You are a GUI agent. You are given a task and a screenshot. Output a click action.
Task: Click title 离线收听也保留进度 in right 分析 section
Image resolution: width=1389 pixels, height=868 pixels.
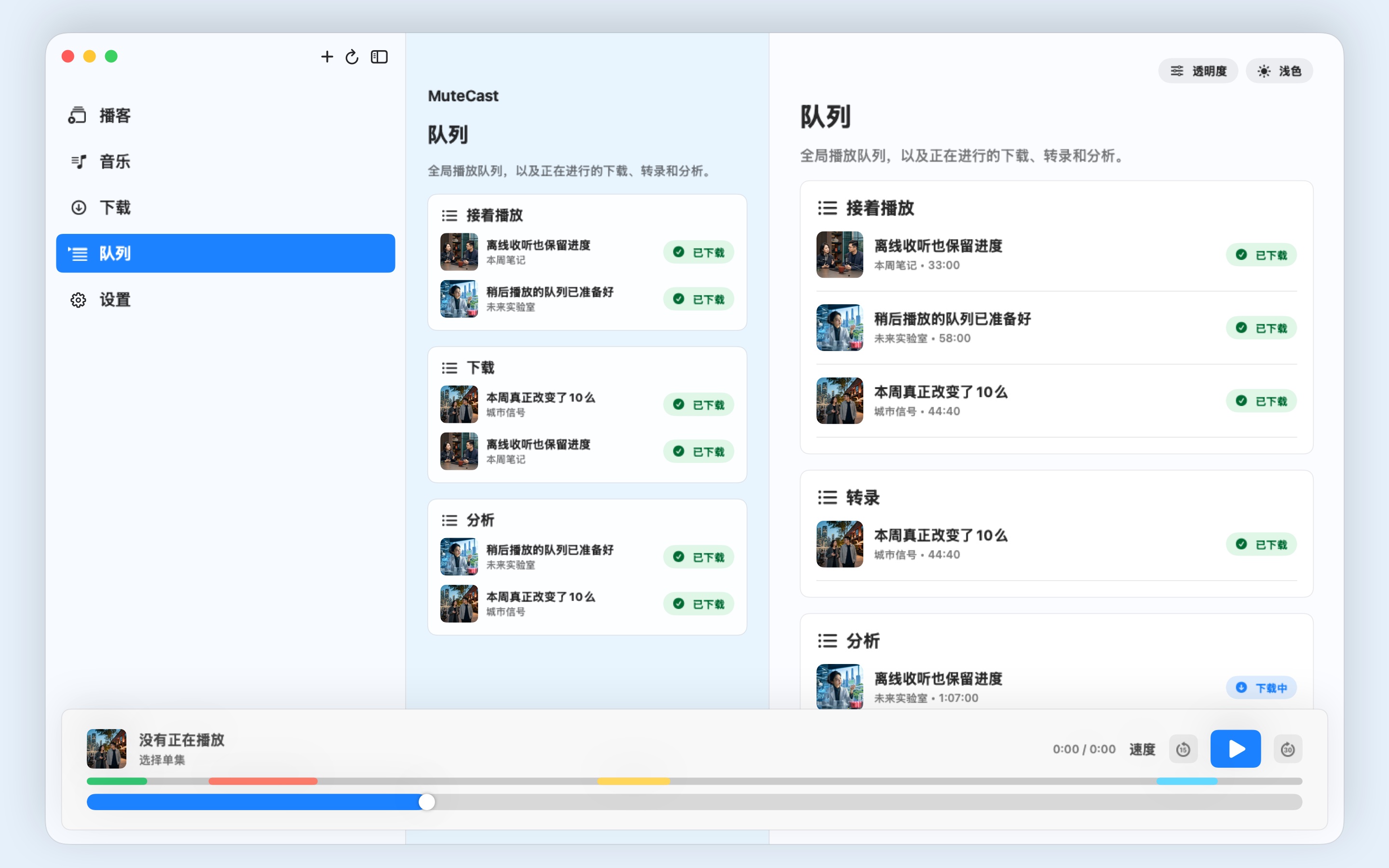pos(938,678)
